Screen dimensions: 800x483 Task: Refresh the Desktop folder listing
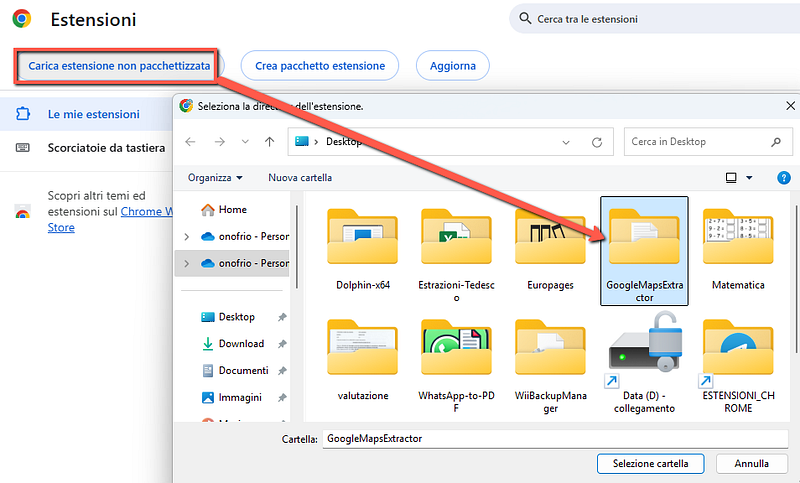click(x=597, y=142)
